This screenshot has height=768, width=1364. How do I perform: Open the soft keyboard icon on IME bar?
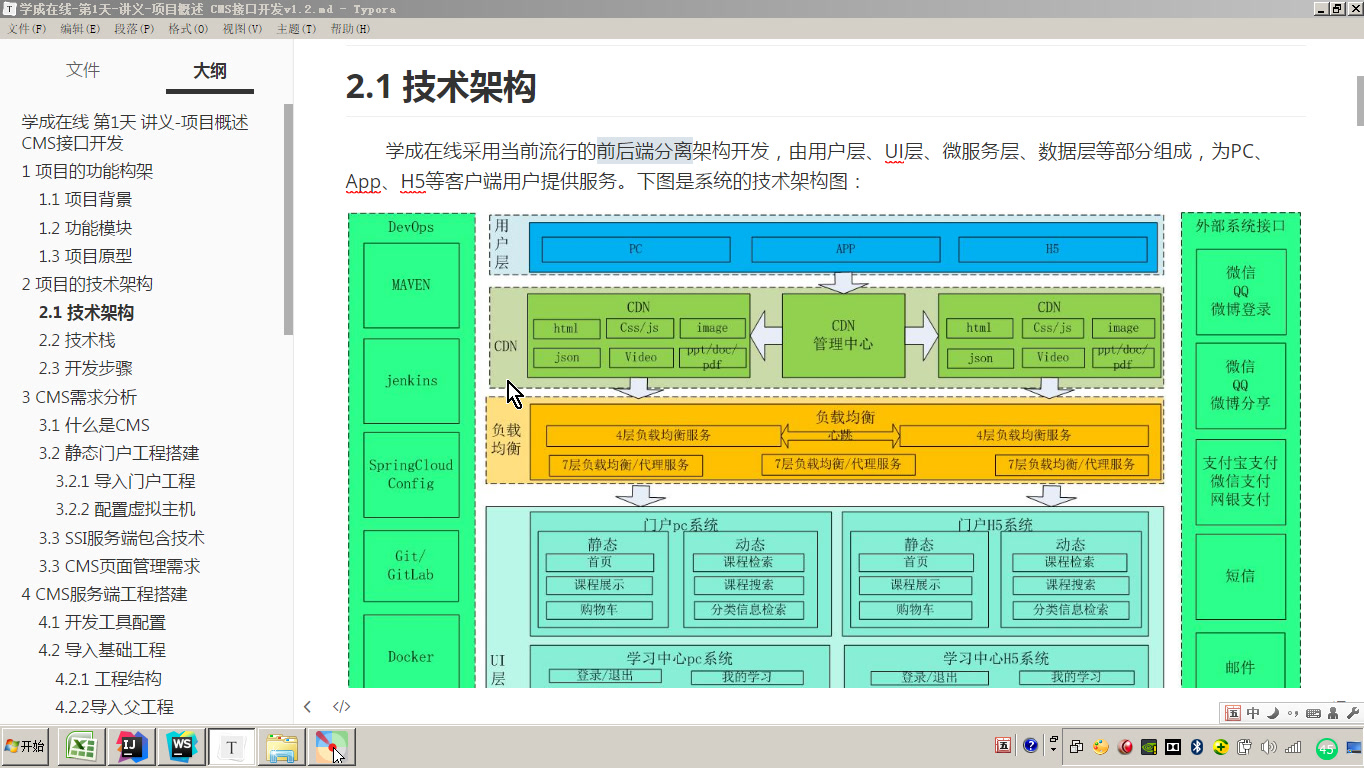click(1313, 713)
